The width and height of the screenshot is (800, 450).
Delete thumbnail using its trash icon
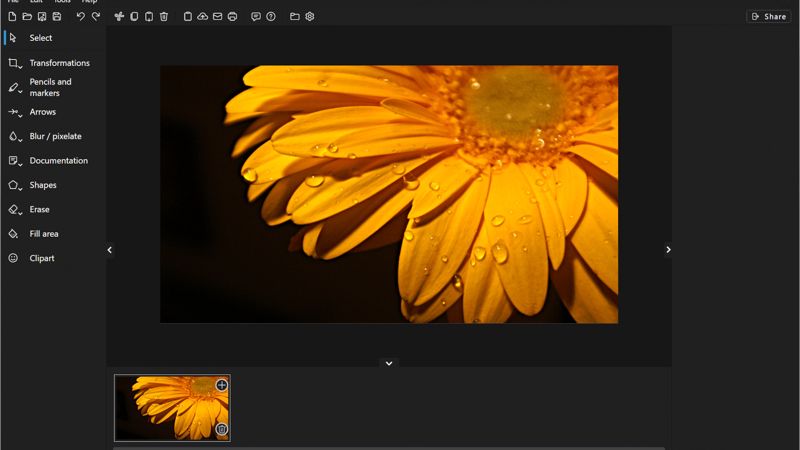pos(221,430)
